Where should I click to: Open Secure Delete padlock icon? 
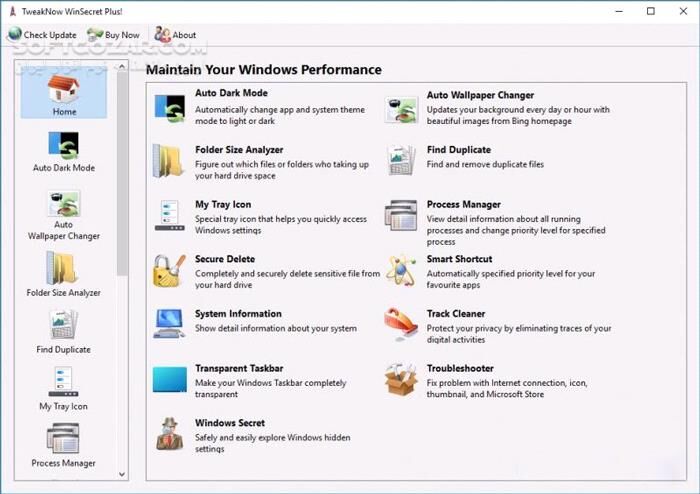pos(169,270)
